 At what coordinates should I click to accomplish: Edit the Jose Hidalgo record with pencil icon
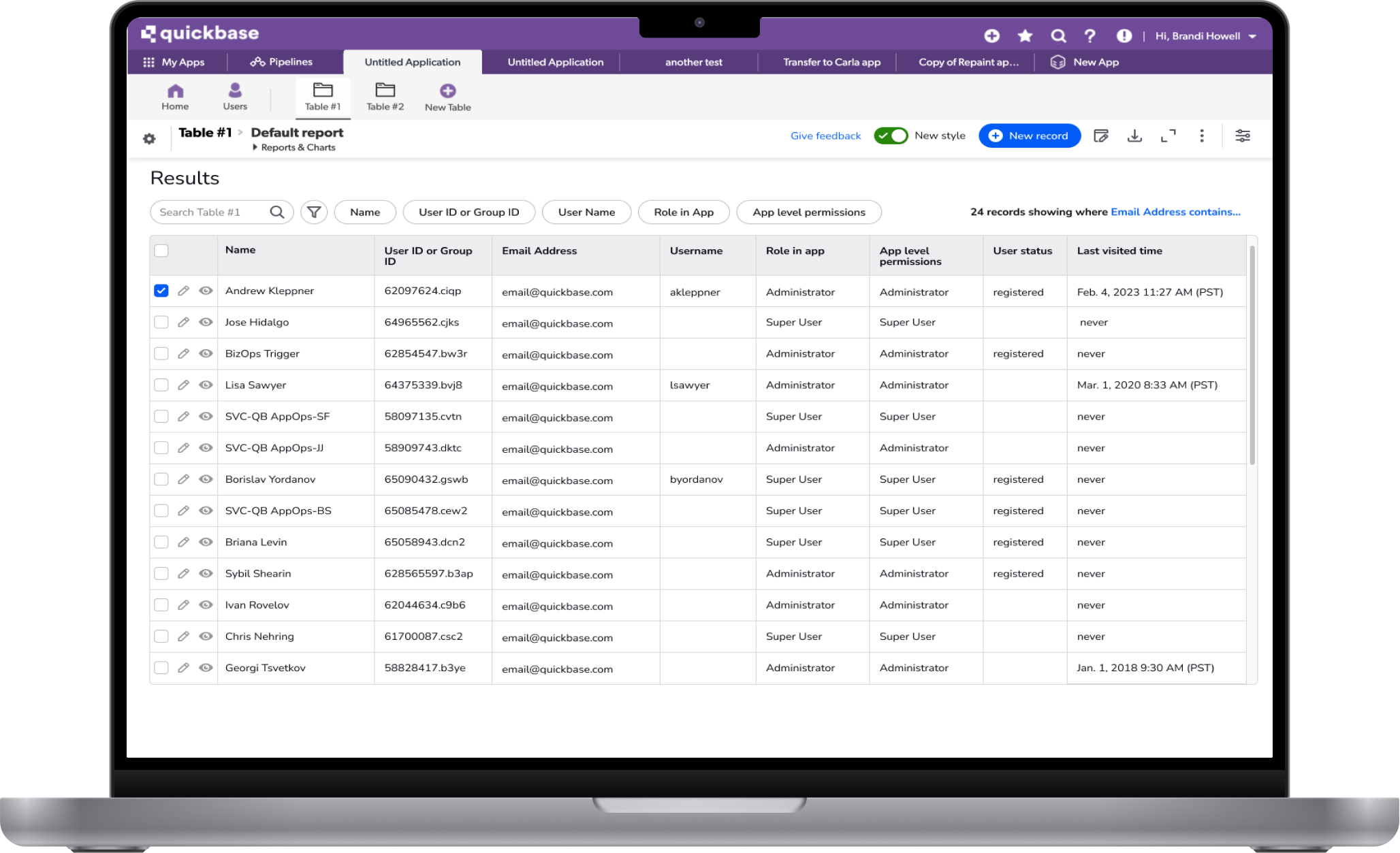point(183,323)
